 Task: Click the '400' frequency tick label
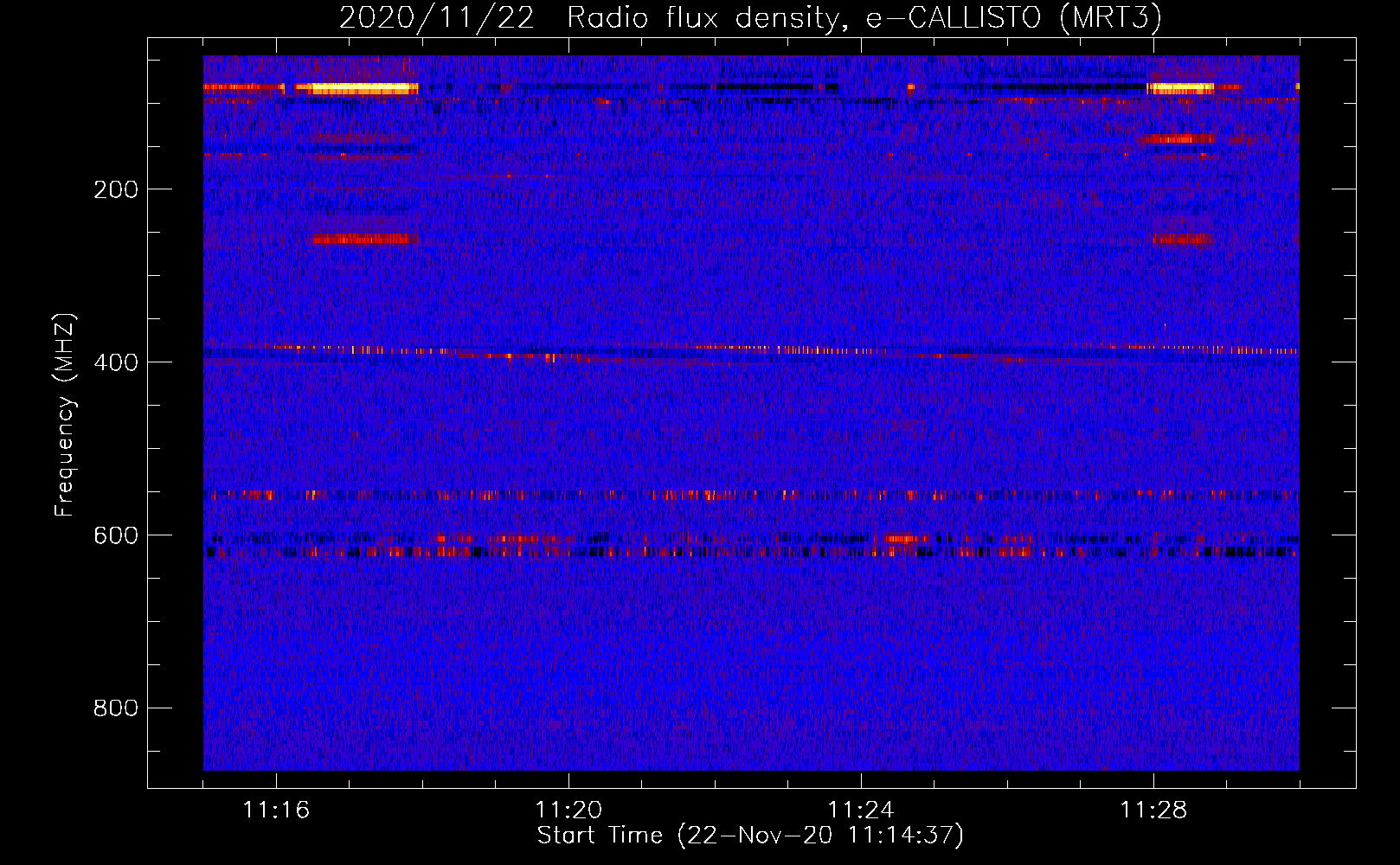pyautogui.click(x=116, y=362)
